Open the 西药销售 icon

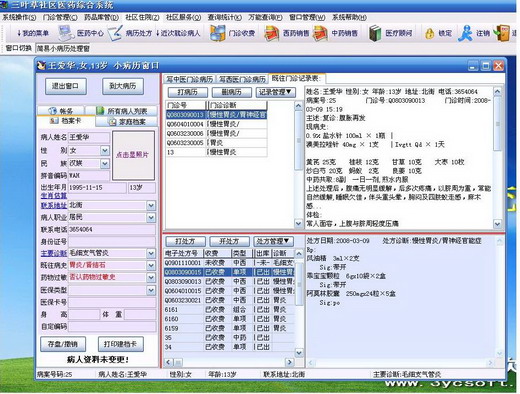271,33
